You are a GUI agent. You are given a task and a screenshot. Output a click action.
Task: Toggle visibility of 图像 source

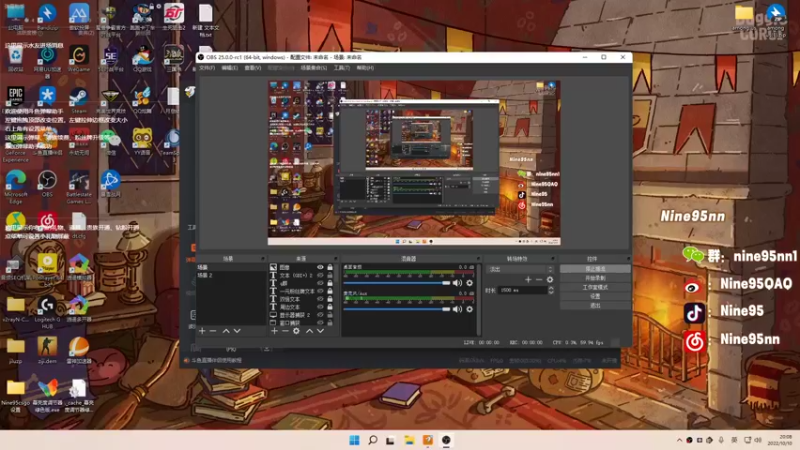click(320, 267)
